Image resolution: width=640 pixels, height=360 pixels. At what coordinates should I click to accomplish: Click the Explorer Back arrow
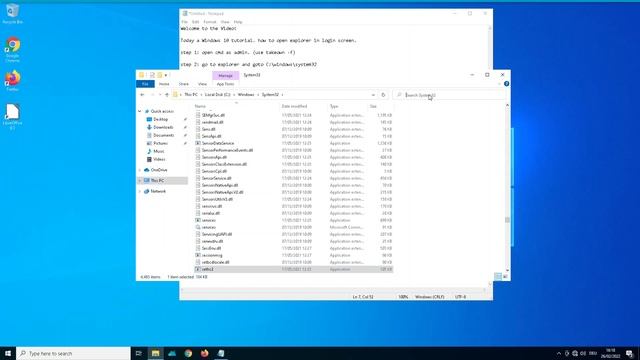[142, 95]
